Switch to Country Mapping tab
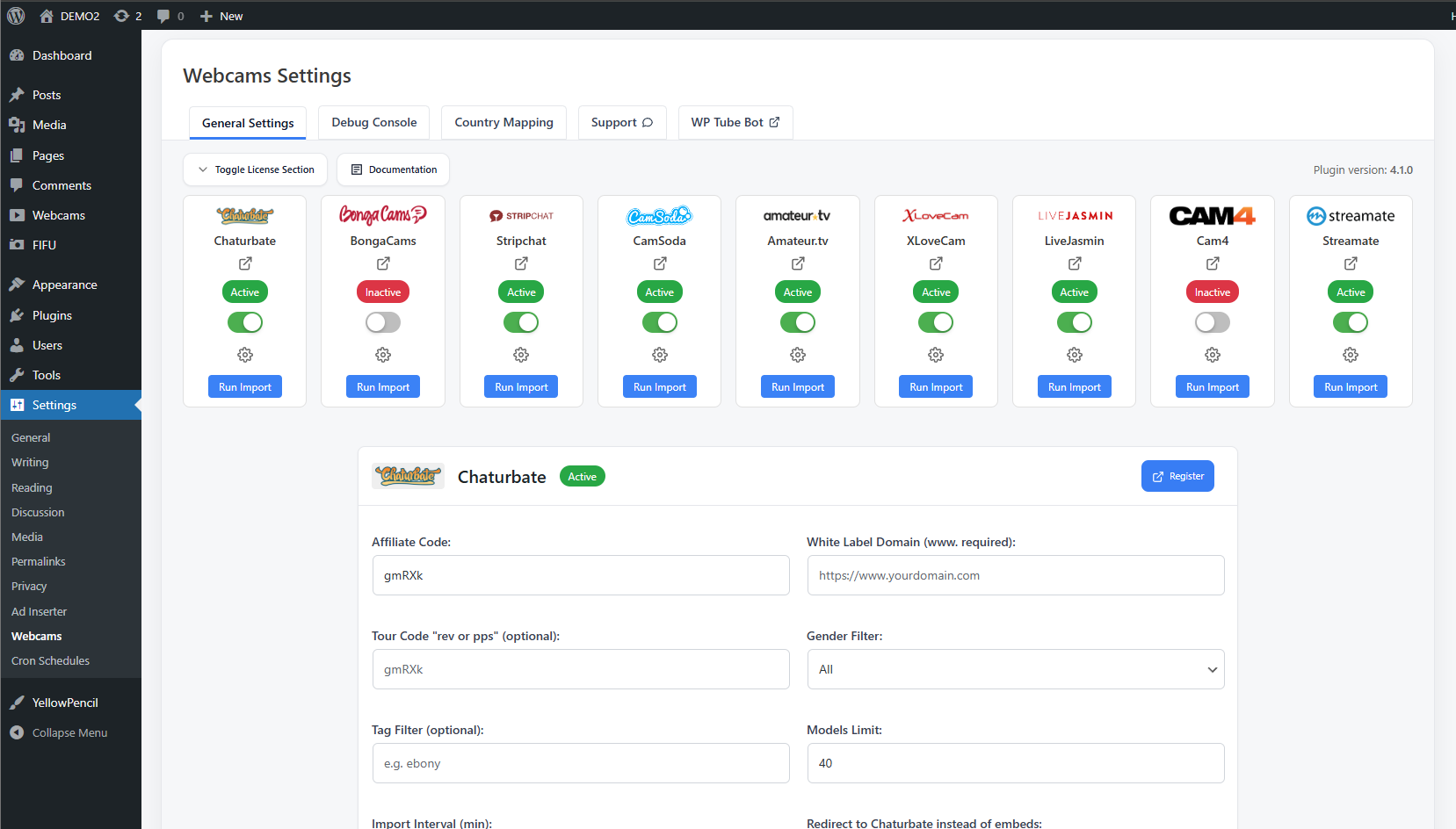The width and height of the screenshot is (1456, 829). pos(504,122)
